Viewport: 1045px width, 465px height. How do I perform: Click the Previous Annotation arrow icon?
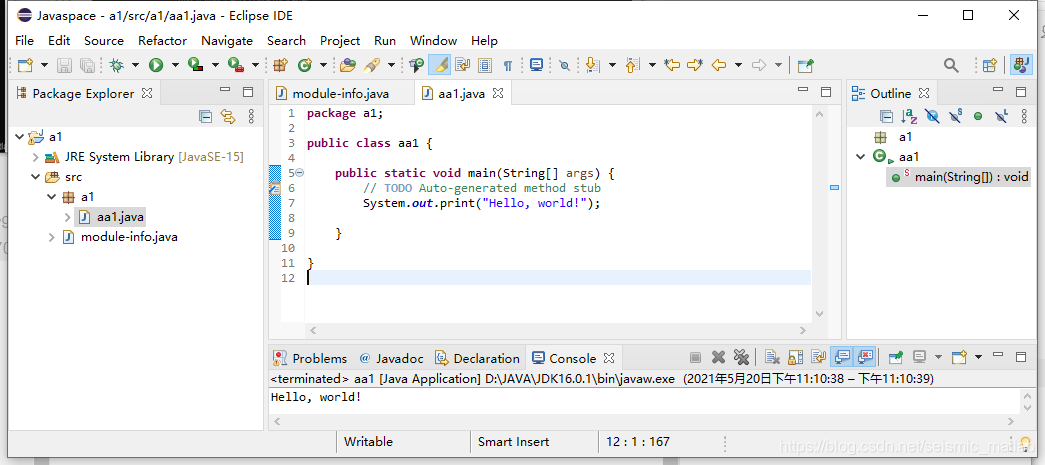point(631,65)
